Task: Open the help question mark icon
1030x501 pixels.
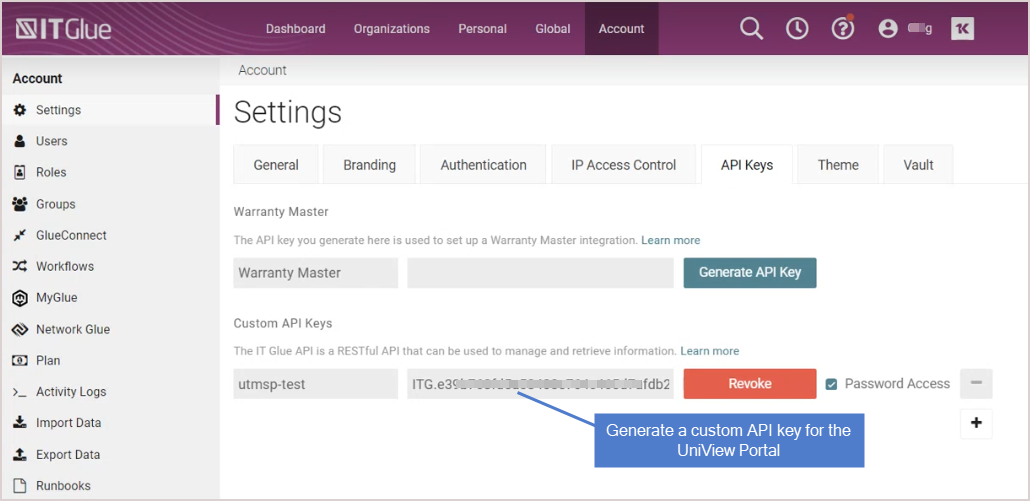Action: tap(843, 28)
